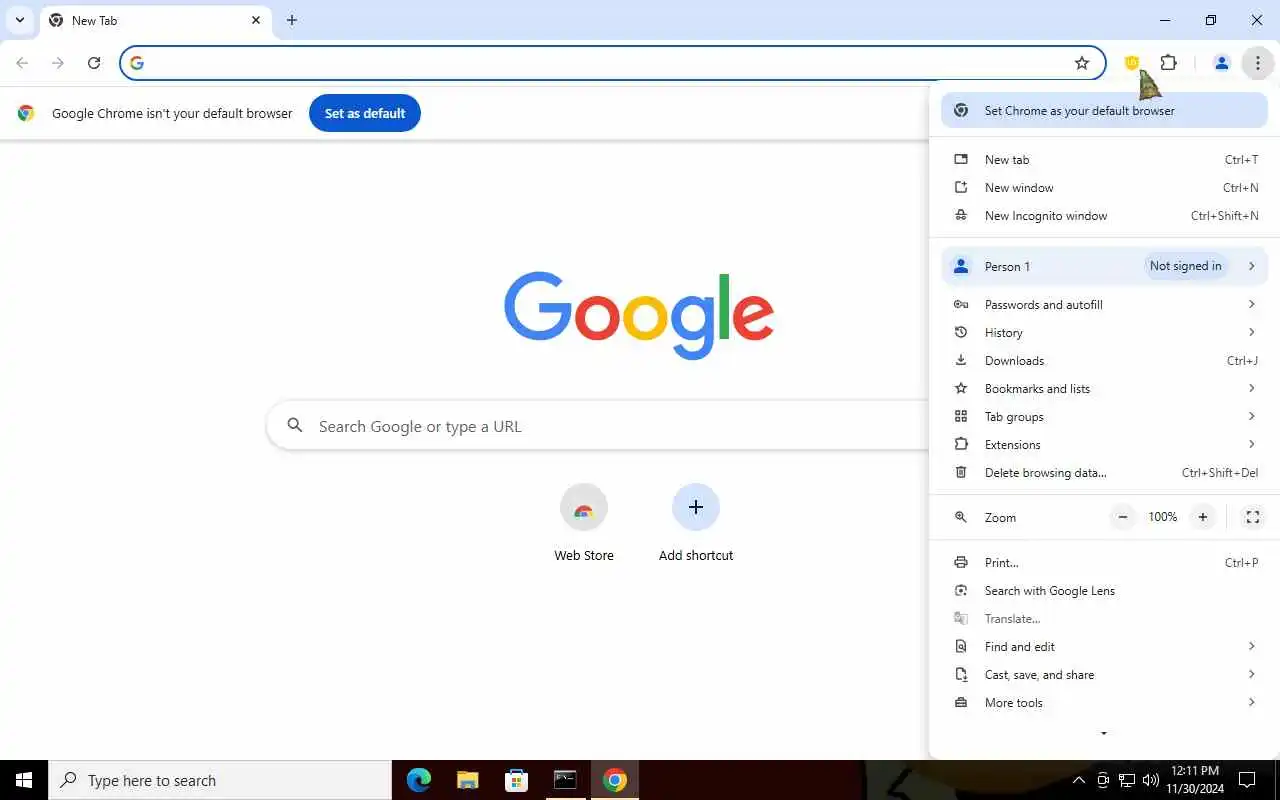Open the volume speaker tray icon

coord(1150,780)
